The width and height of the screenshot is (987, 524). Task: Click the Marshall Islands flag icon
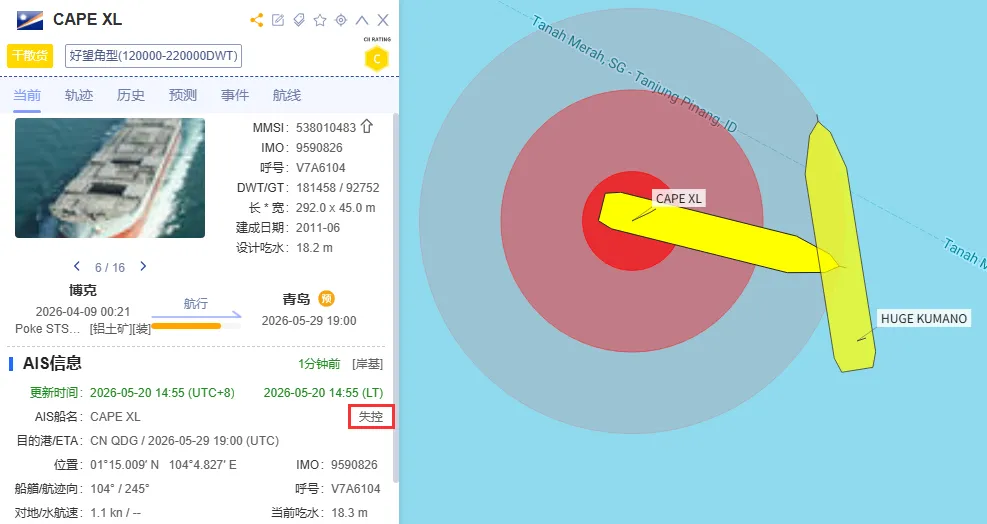[x=30, y=20]
